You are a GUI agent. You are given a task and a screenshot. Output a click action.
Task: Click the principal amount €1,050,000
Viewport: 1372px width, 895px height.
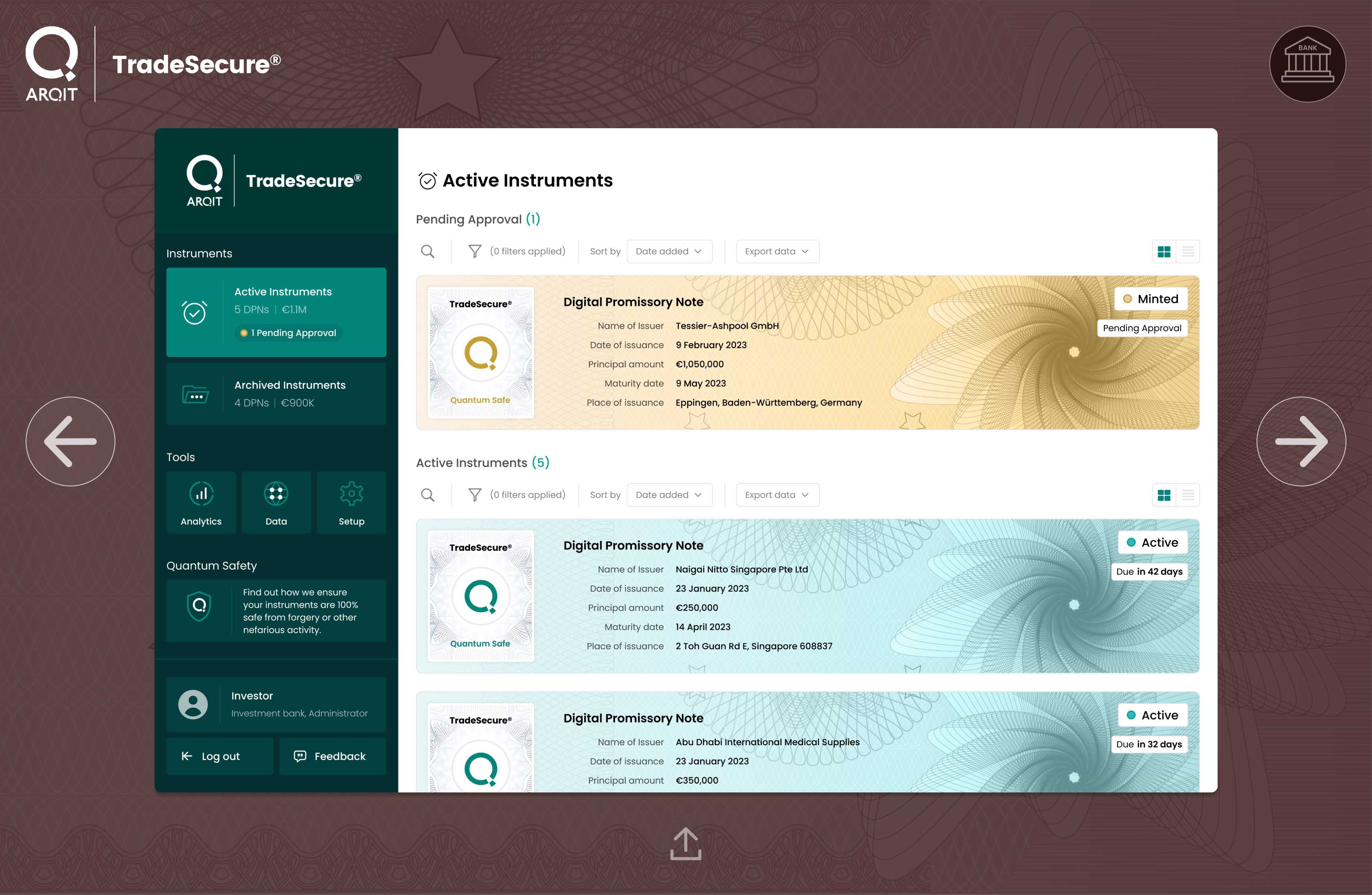699,364
